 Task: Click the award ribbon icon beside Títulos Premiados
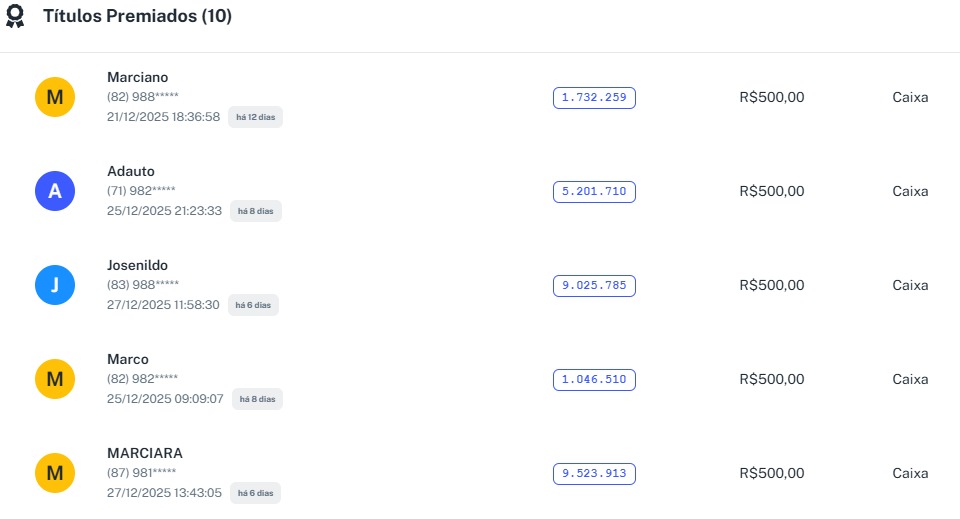[x=15, y=17]
